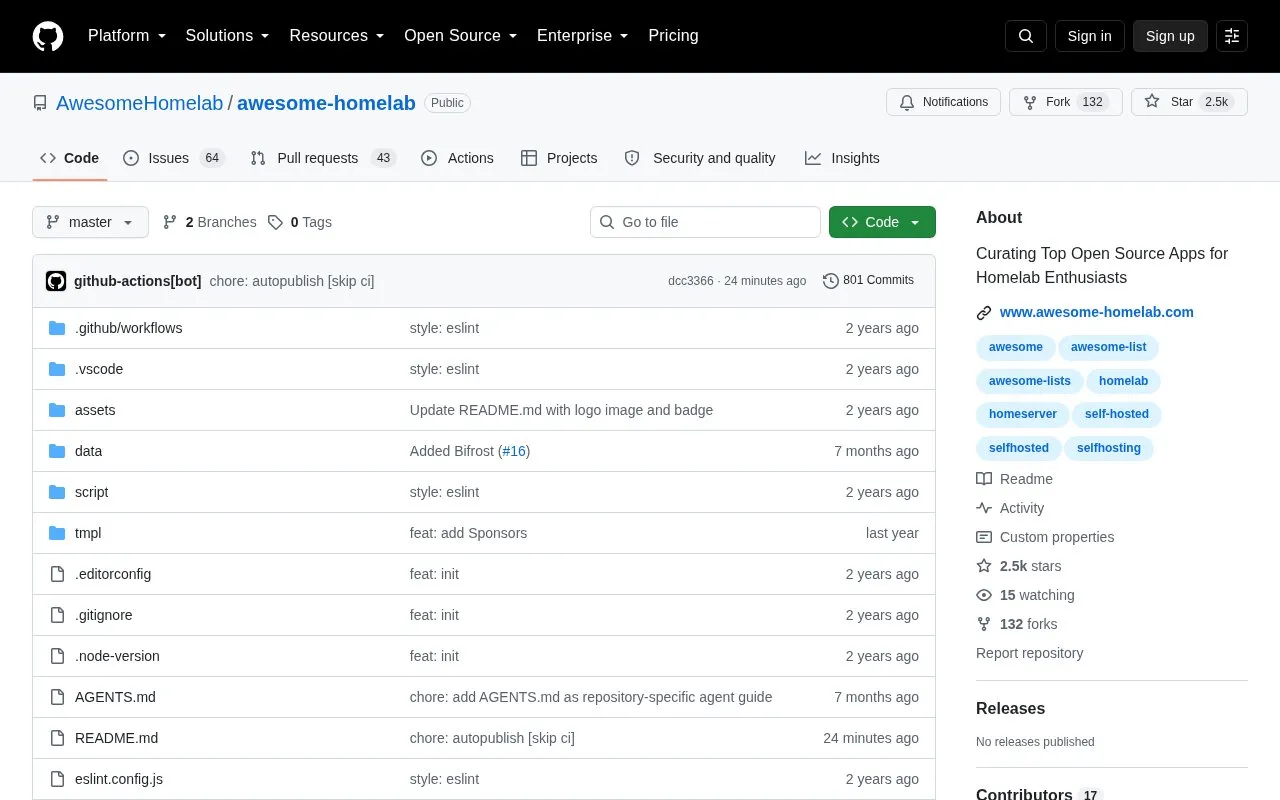Open the Open Source header menu
1280x800 pixels.
click(x=461, y=36)
